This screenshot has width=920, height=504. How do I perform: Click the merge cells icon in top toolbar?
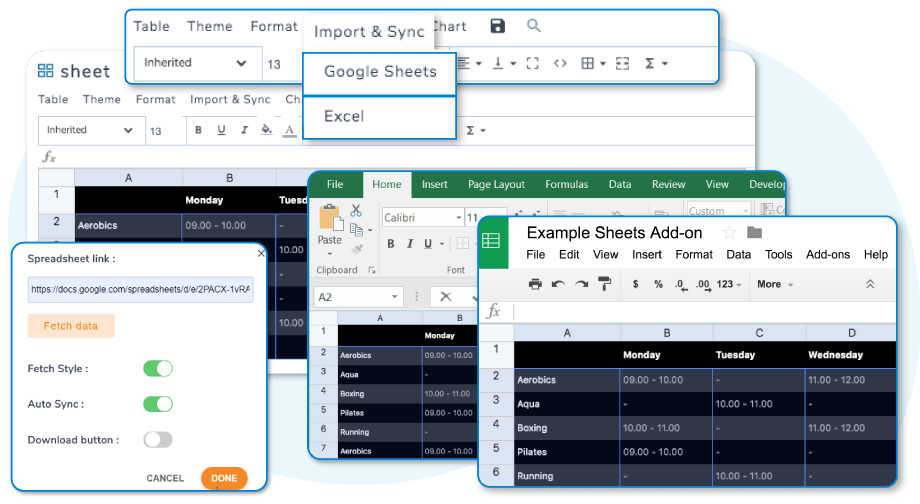623,63
